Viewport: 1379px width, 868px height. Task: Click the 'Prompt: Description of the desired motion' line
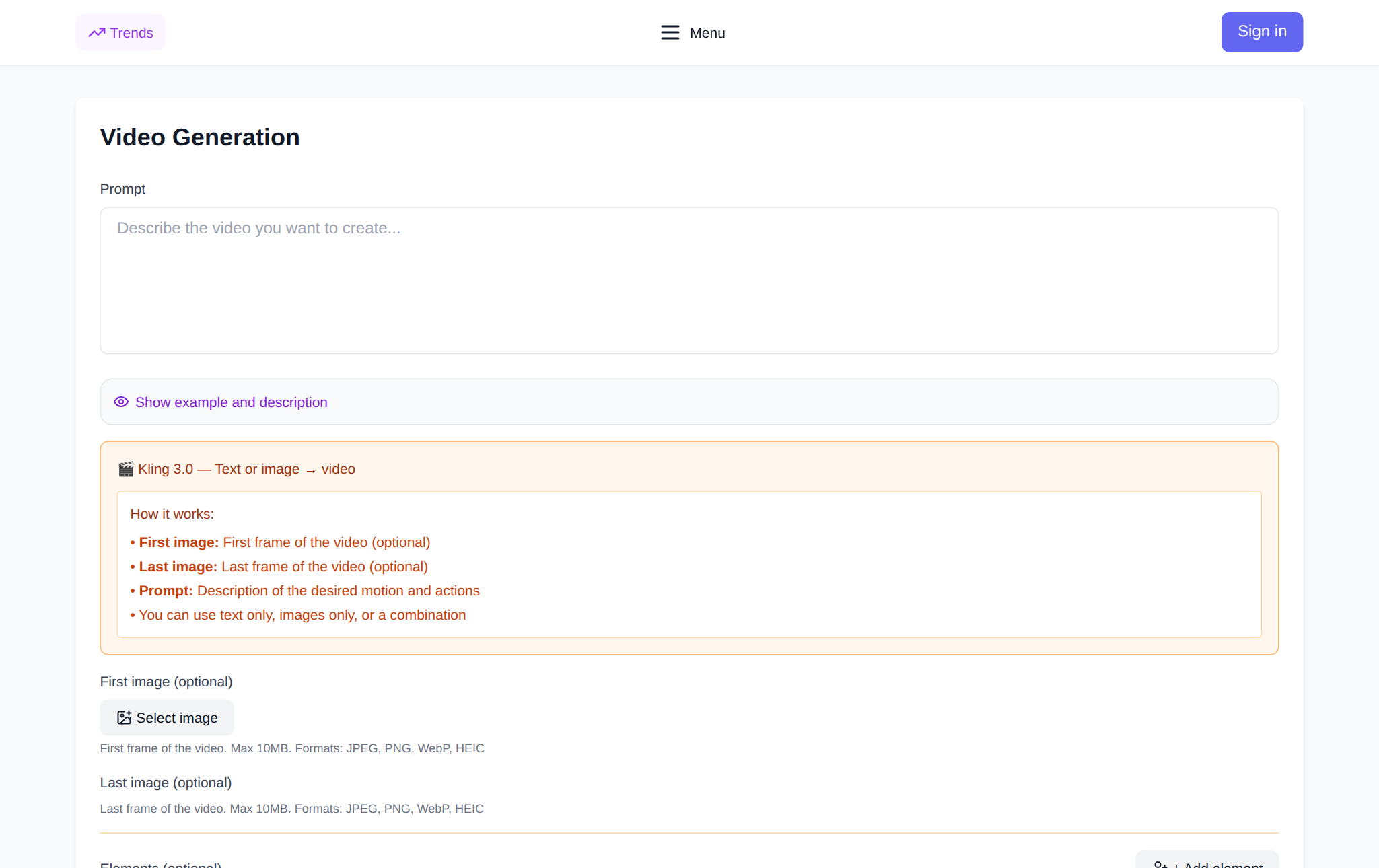tap(305, 591)
